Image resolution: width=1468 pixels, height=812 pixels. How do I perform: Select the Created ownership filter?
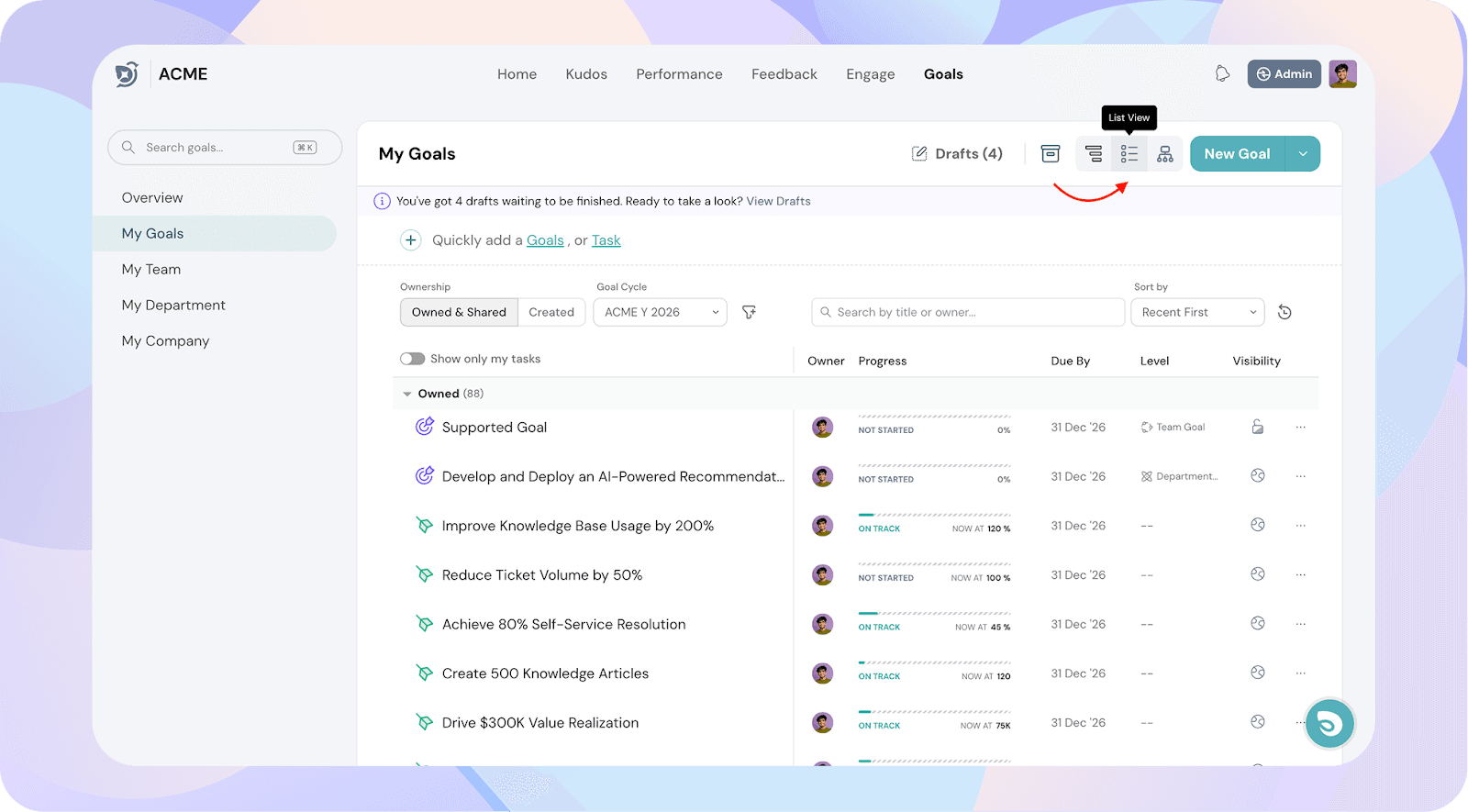551,313
